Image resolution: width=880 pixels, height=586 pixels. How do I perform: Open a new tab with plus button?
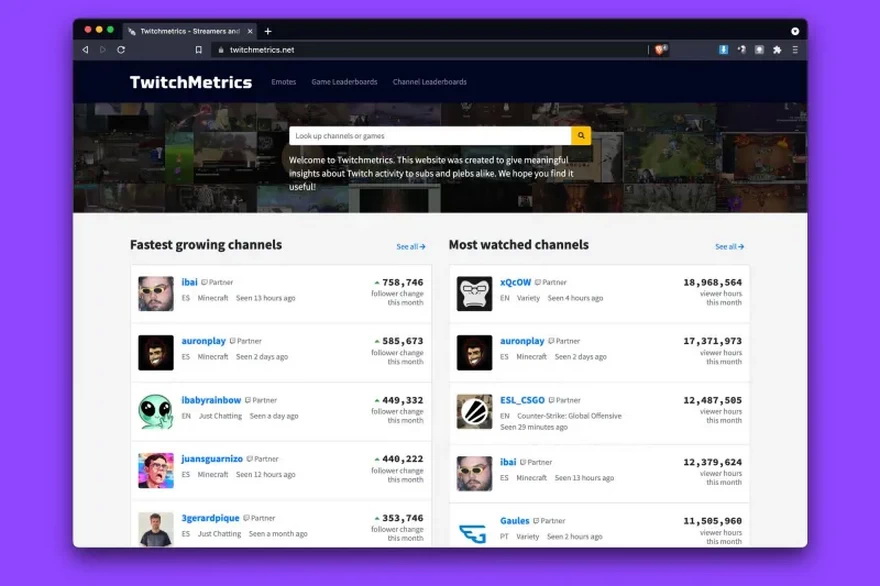coord(268,31)
